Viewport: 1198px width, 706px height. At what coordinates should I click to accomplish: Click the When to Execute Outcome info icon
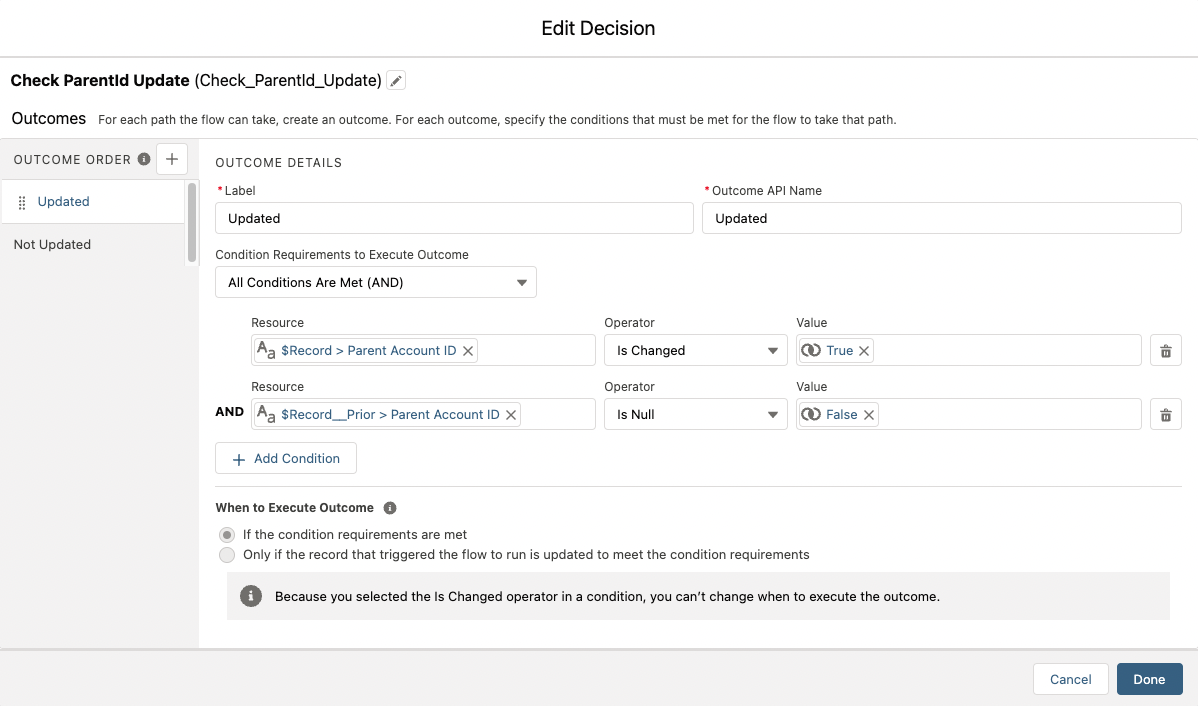(x=390, y=508)
